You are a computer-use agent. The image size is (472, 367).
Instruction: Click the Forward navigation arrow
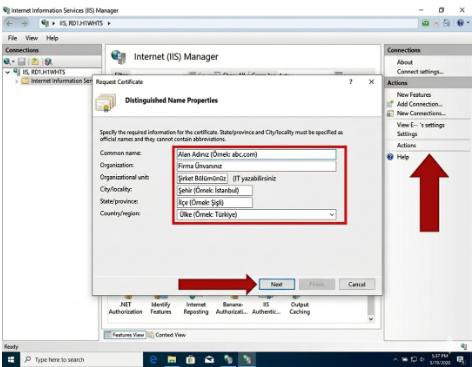24,23
